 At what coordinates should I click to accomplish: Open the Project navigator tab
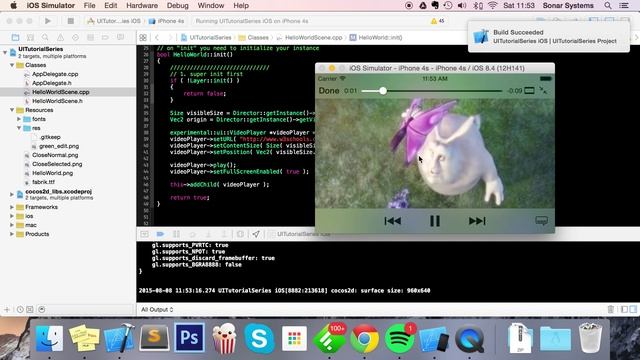tap(16, 38)
